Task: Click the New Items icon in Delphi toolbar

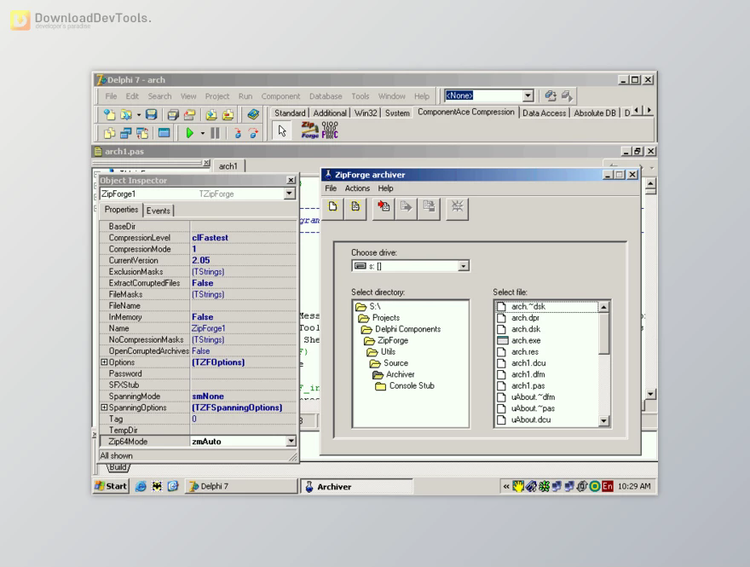Action: click(109, 114)
